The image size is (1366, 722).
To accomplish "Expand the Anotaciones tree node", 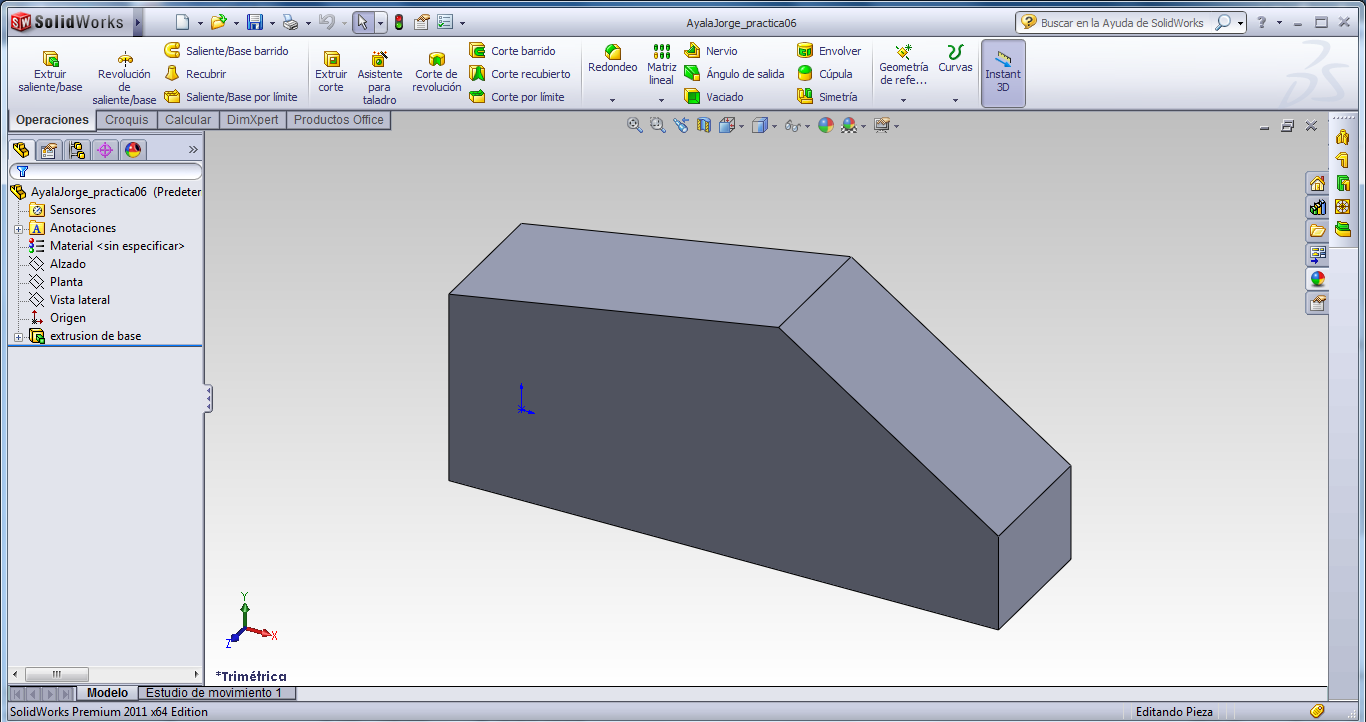I will point(19,228).
